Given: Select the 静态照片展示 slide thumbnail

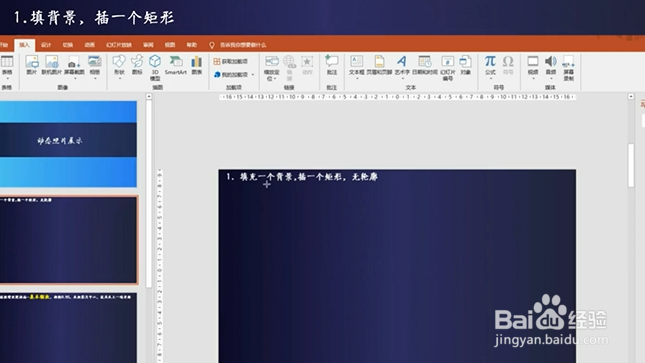Looking at the screenshot, I should pyautogui.click(x=68, y=144).
